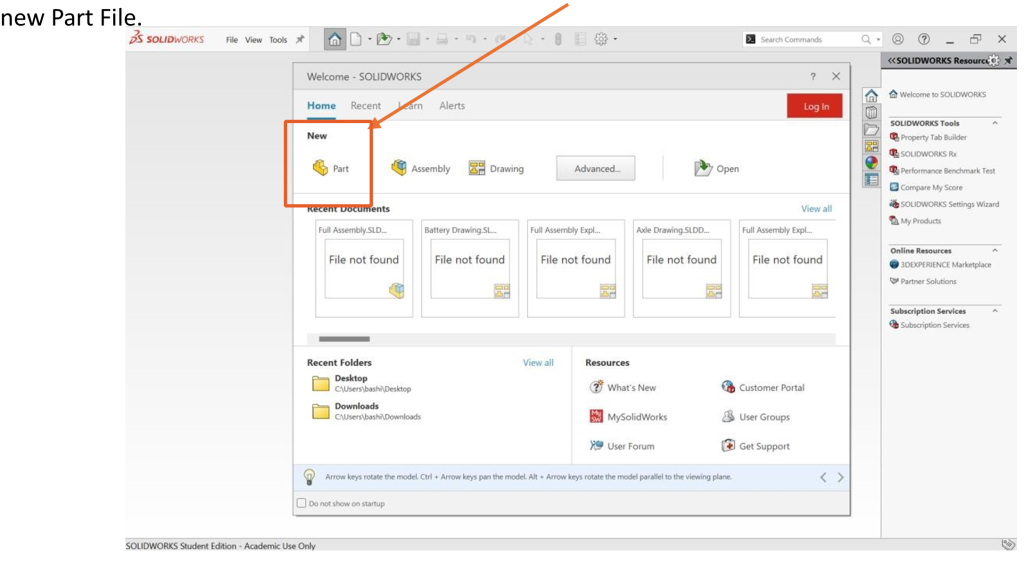Screen dimensions: 1024x565
Task: Click the red Log In button
Action: (815, 106)
